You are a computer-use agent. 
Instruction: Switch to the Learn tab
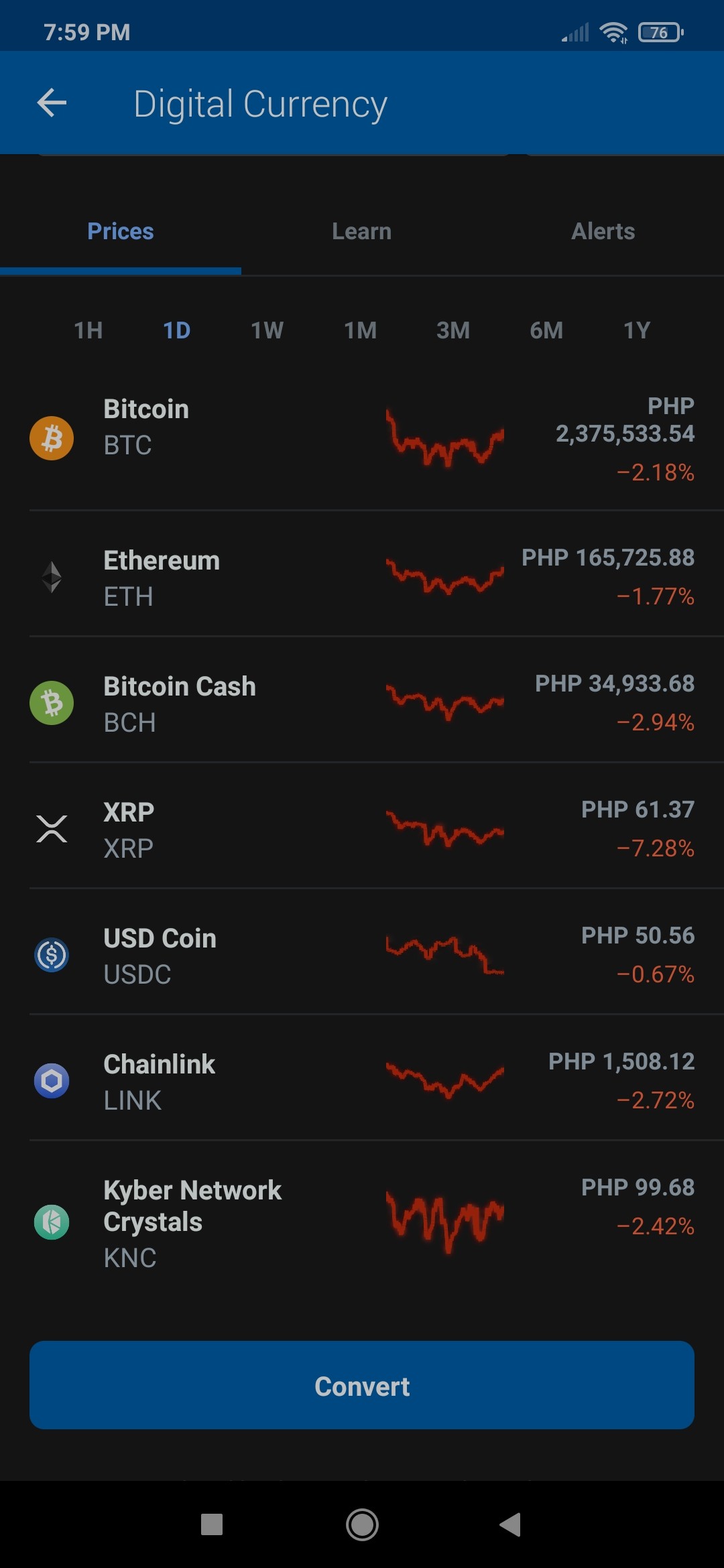point(362,231)
